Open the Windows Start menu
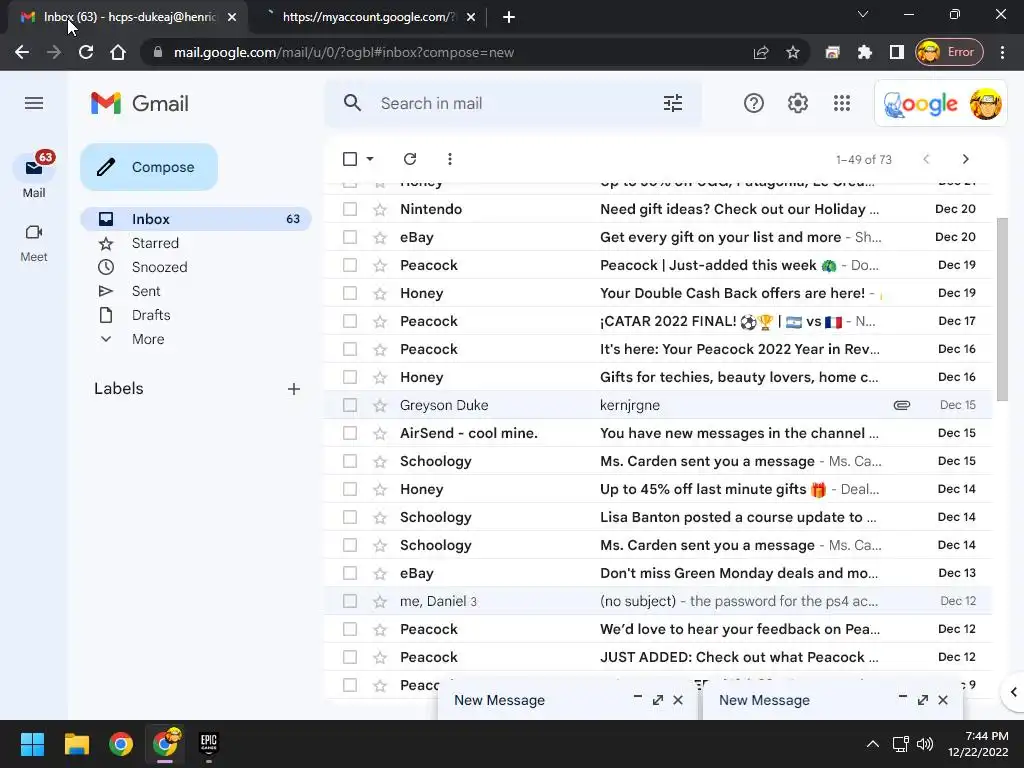The height and width of the screenshot is (768, 1024). [32, 744]
